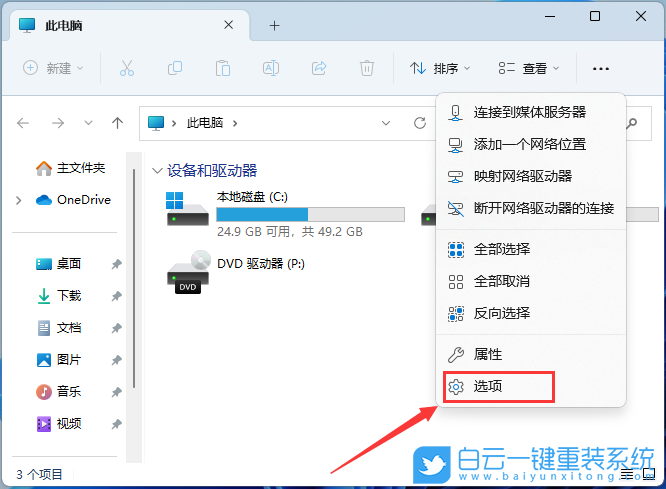Open 主文件夹 in the sidebar

coord(71,168)
